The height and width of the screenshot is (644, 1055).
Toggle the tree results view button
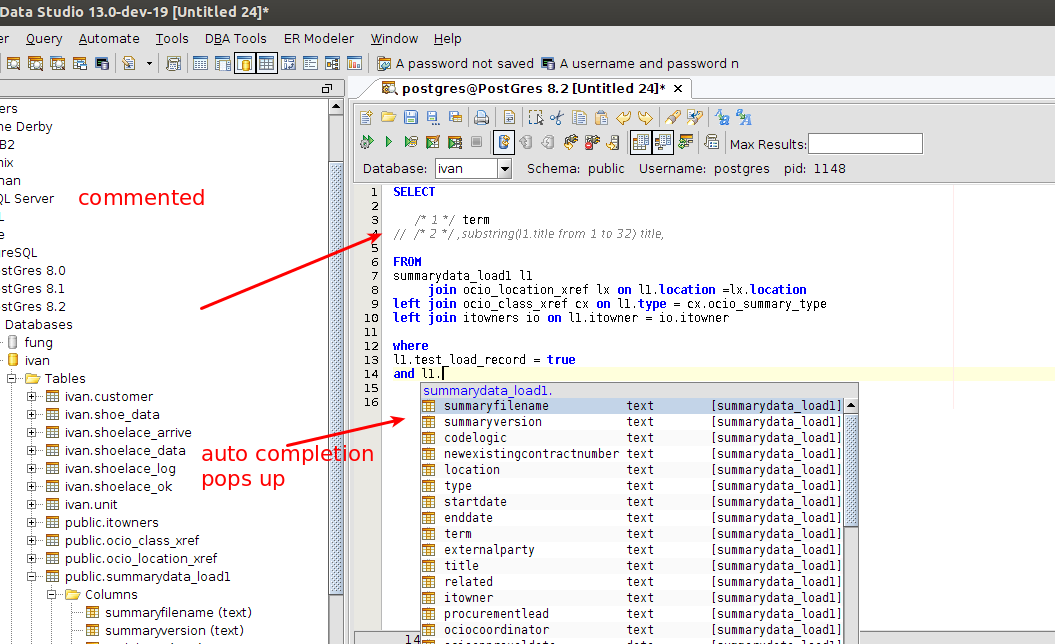click(663, 142)
